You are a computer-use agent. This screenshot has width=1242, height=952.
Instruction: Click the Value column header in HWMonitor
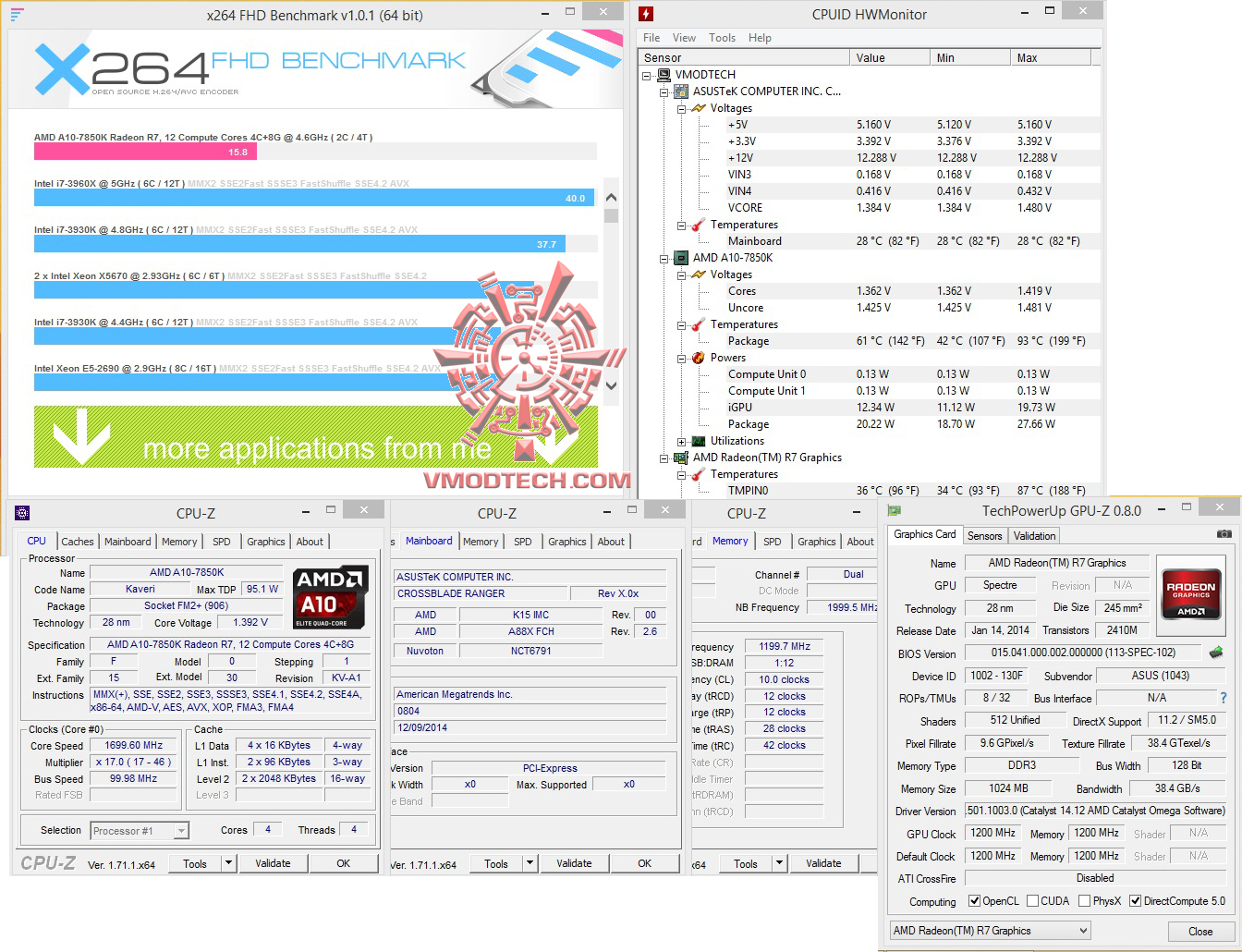point(889,57)
